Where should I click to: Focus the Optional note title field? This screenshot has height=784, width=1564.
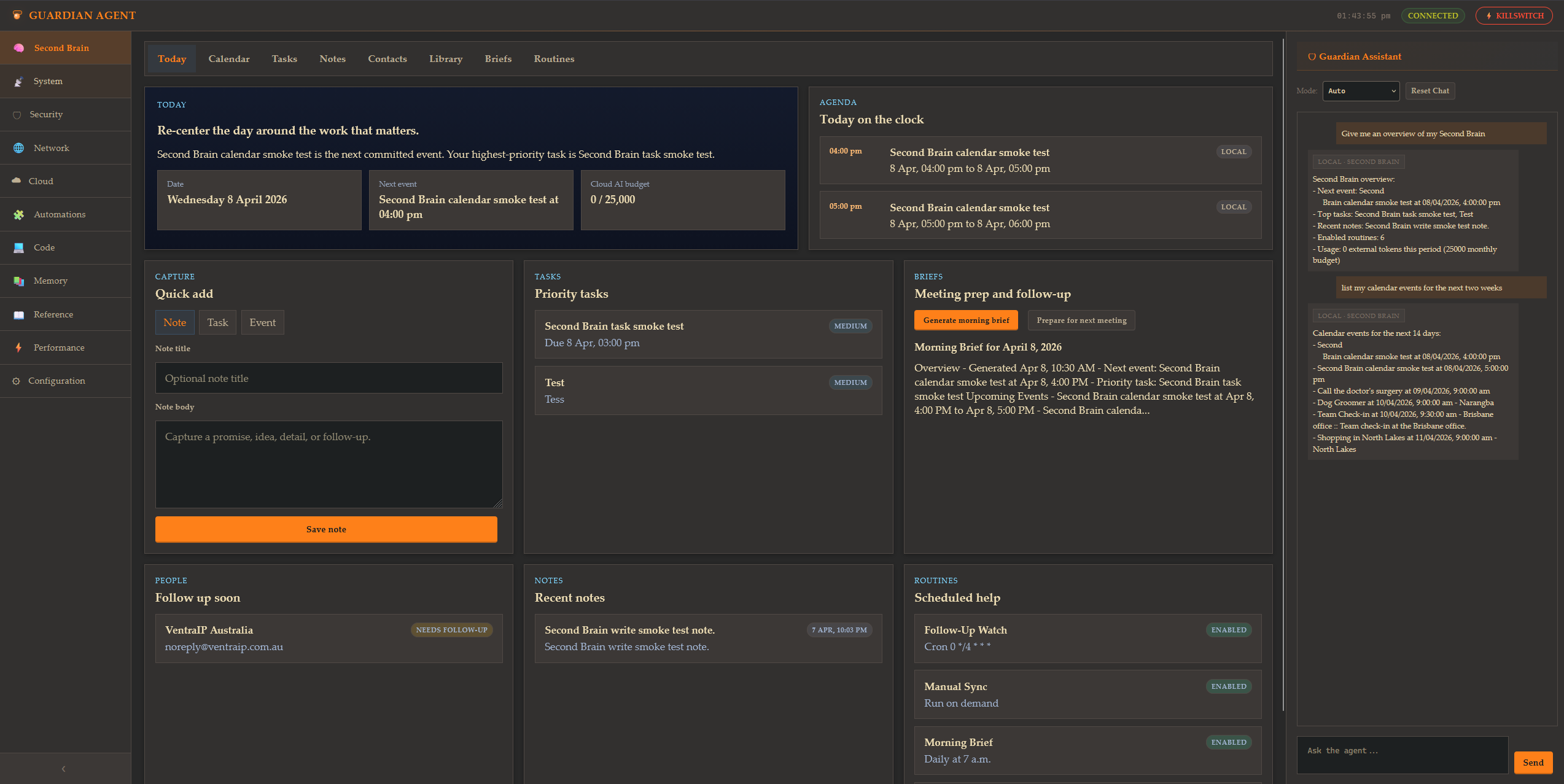pyautogui.click(x=329, y=378)
